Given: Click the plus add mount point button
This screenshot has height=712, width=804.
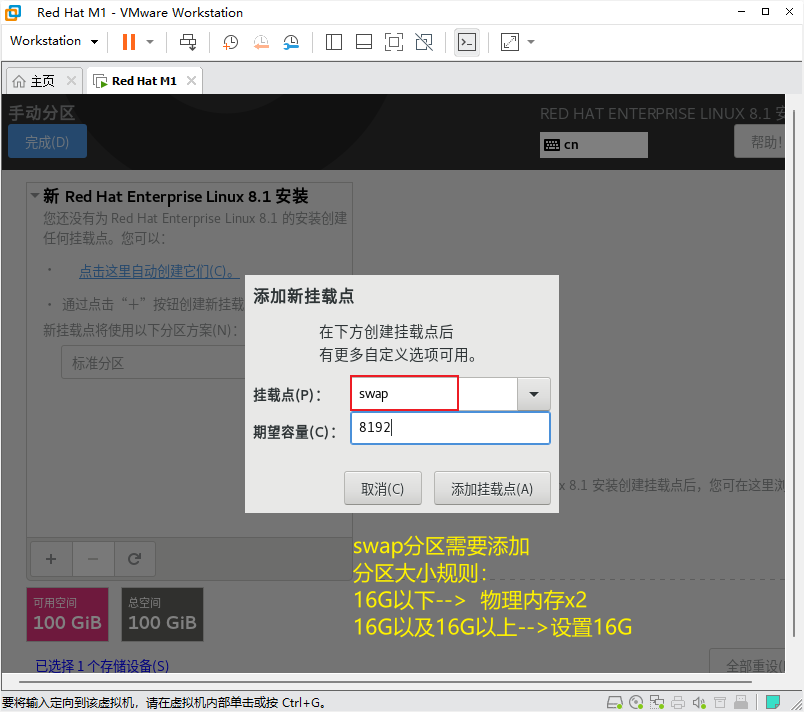Looking at the screenshot, I should click(51, 559).
